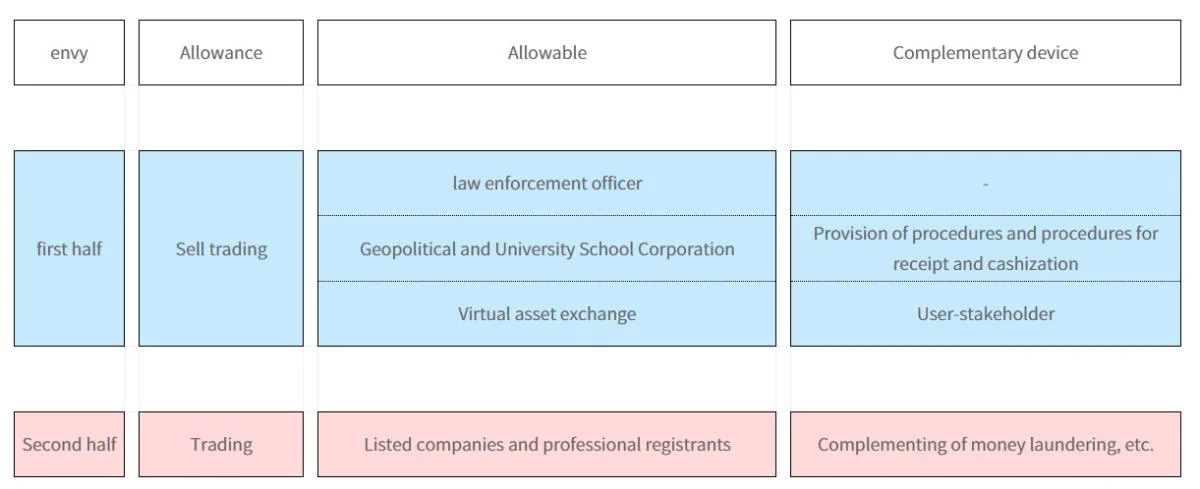Click the 'Allowable' column header
Image resolution: width=1200 pixels, height=489 pixels.
pos(547,53)
